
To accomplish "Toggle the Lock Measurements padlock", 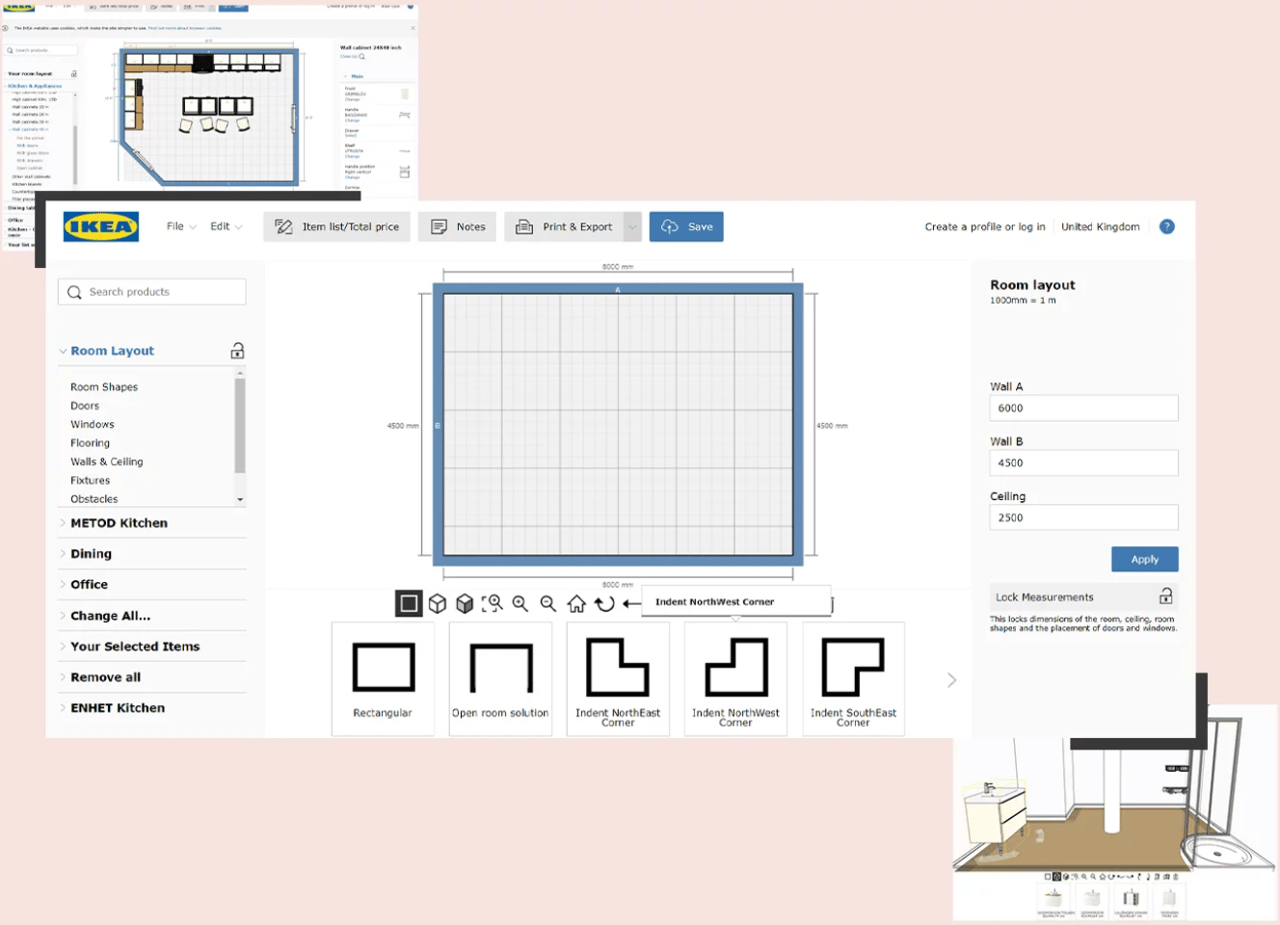I will click(x=1166, y=597).
